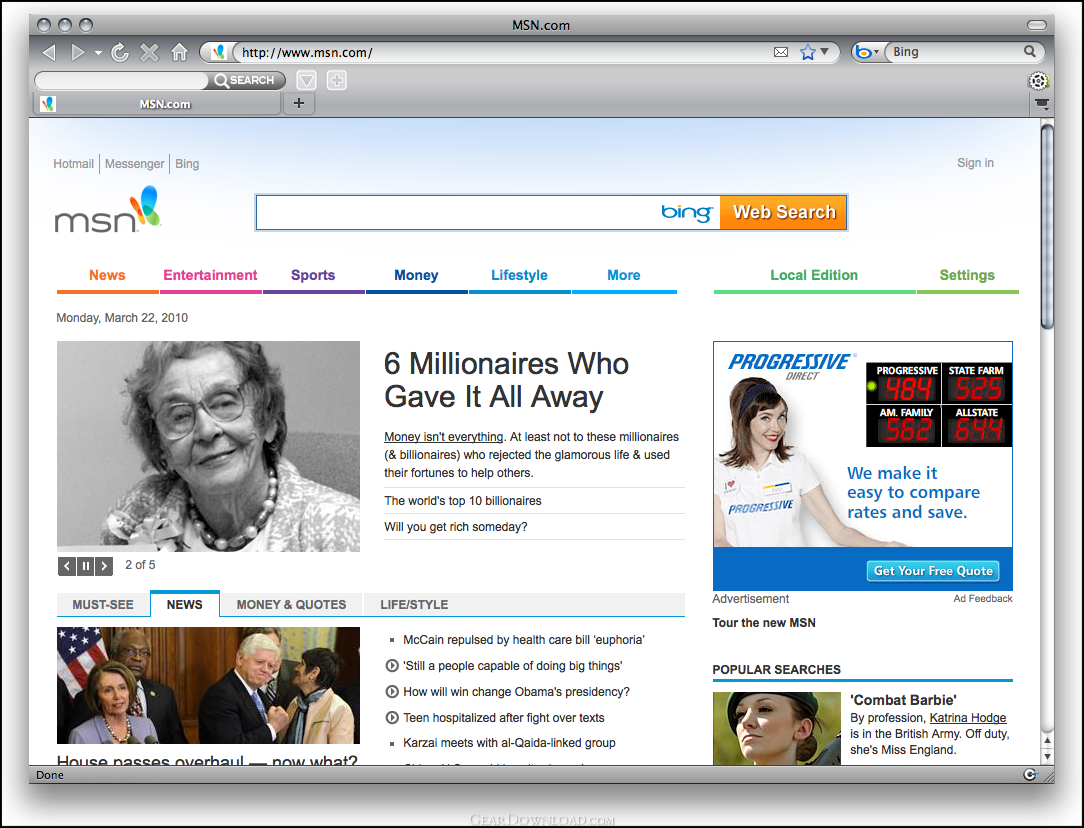1084x828 pixels.
Task: Click the Combat Barbie thumbnail
Action: [776, 728]
